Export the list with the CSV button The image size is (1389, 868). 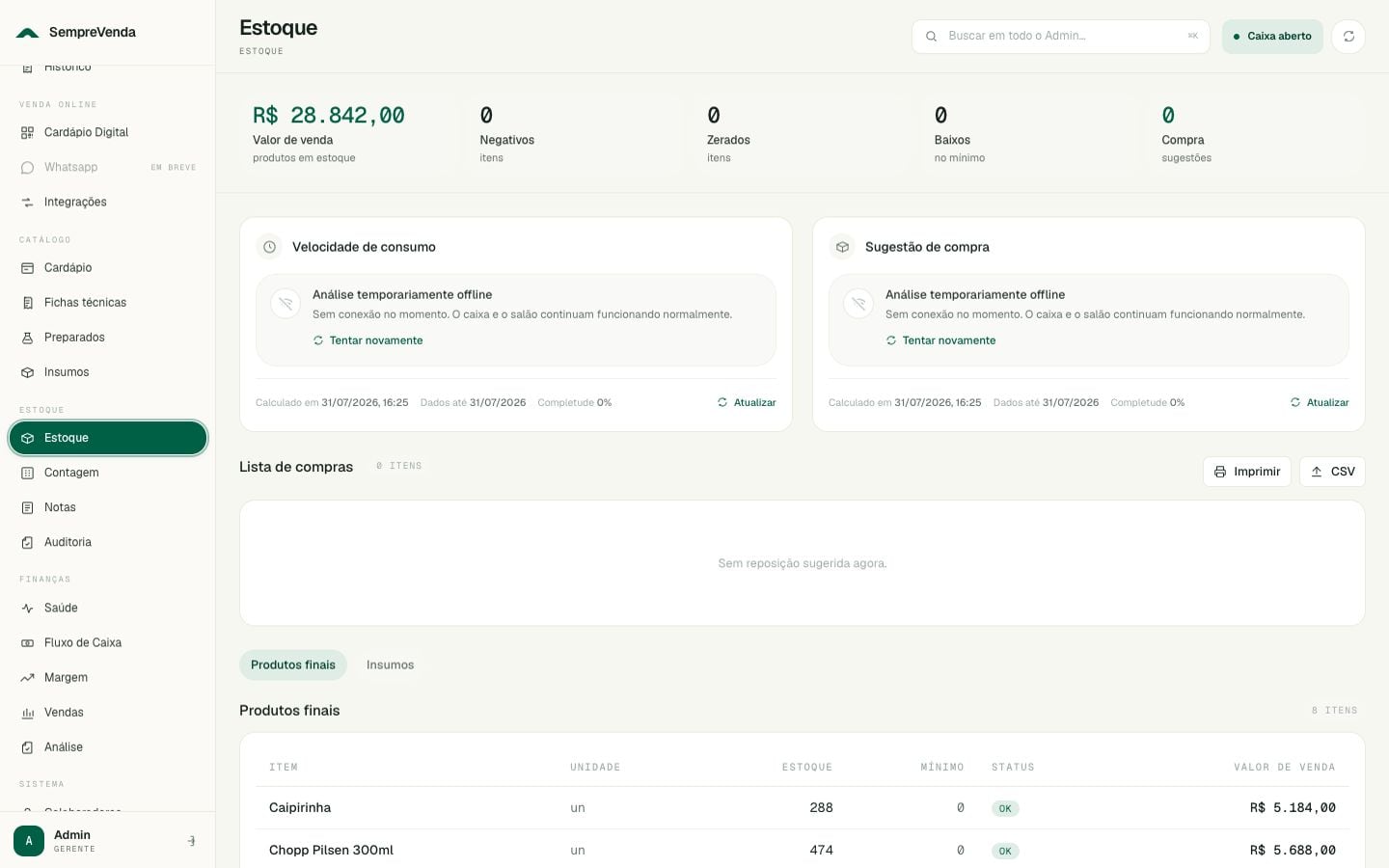click(x=1332, y=472)
